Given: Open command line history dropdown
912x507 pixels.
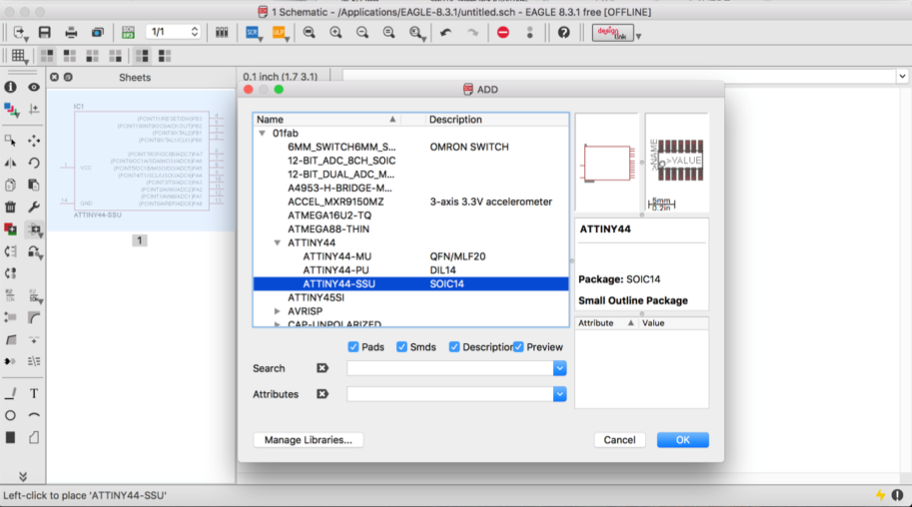Looking at the screenshot, I should coord(902,76).
